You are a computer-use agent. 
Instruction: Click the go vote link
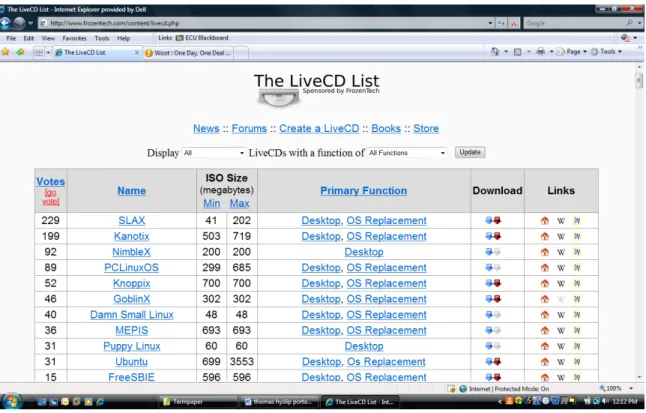(51, 197)
